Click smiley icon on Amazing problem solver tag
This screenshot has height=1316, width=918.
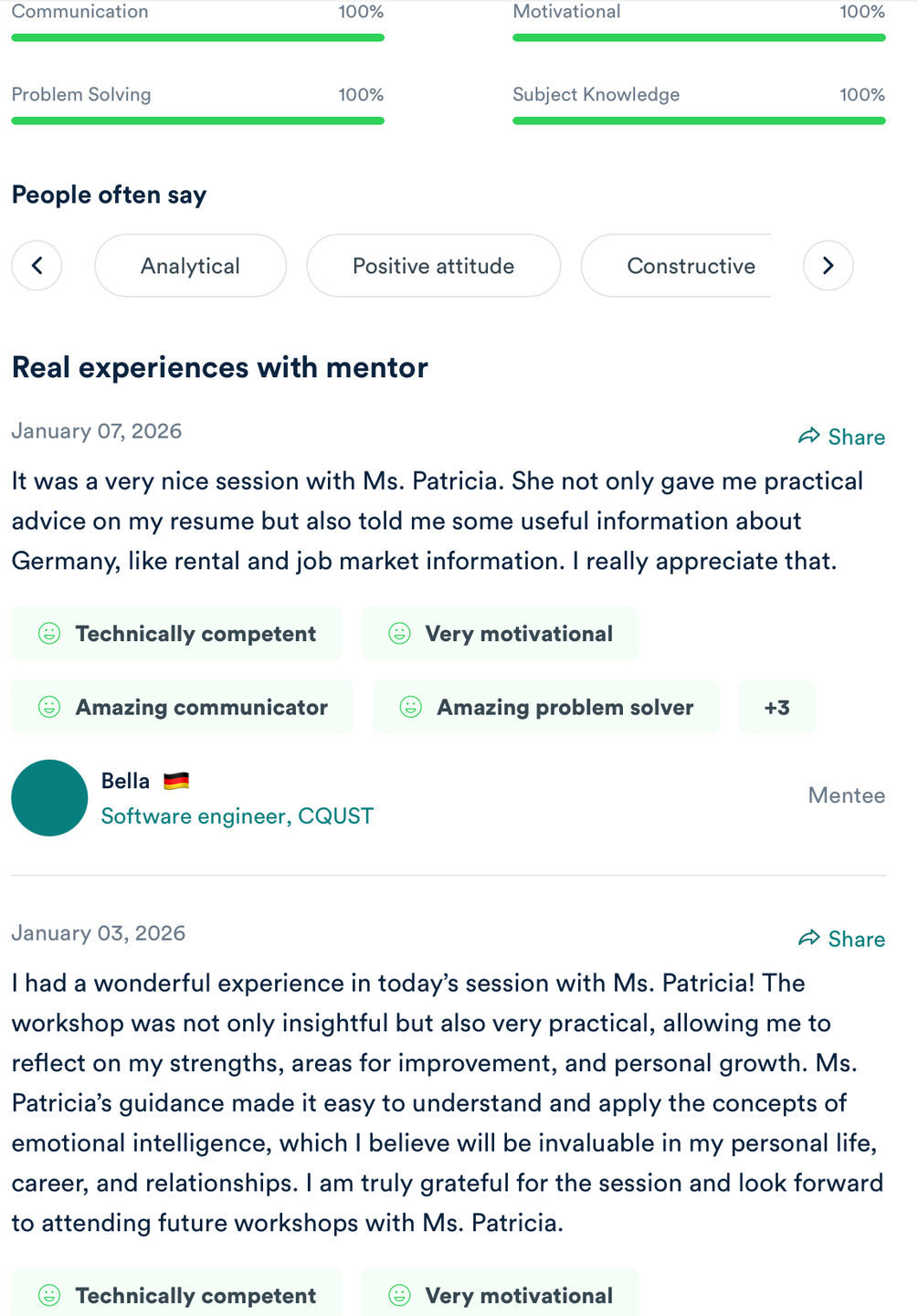pyautogui.click(x=411, y=707)
